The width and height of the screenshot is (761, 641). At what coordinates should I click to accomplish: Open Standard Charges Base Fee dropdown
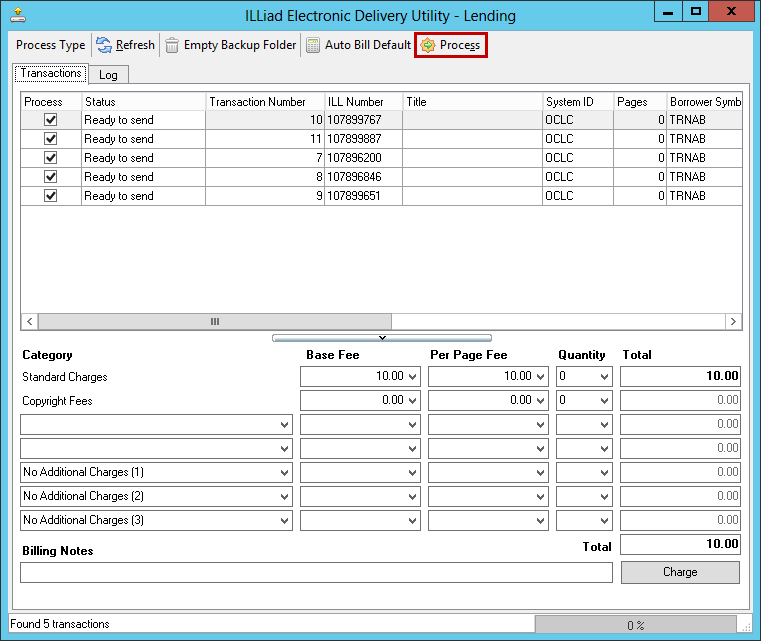413,377
